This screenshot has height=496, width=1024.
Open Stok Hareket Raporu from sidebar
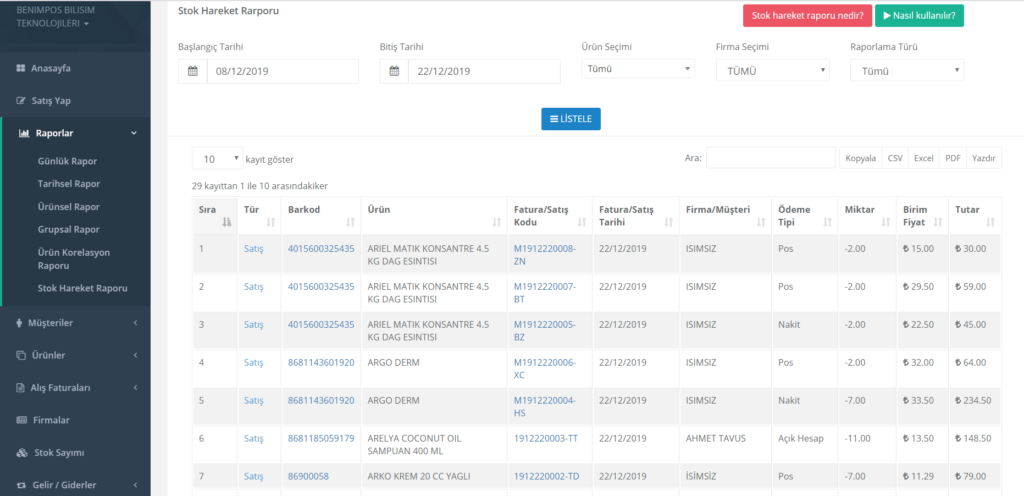82,288
